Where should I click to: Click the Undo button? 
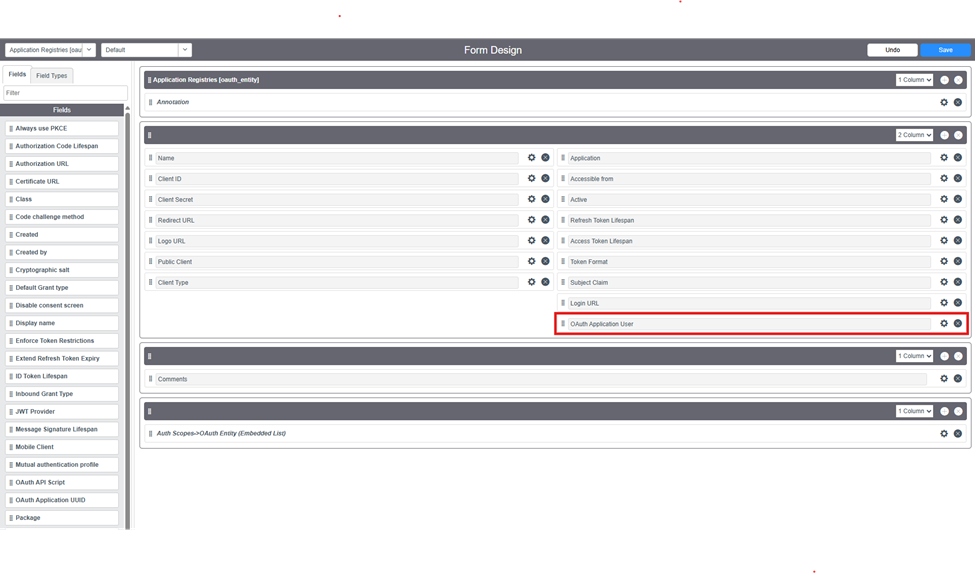892,50
